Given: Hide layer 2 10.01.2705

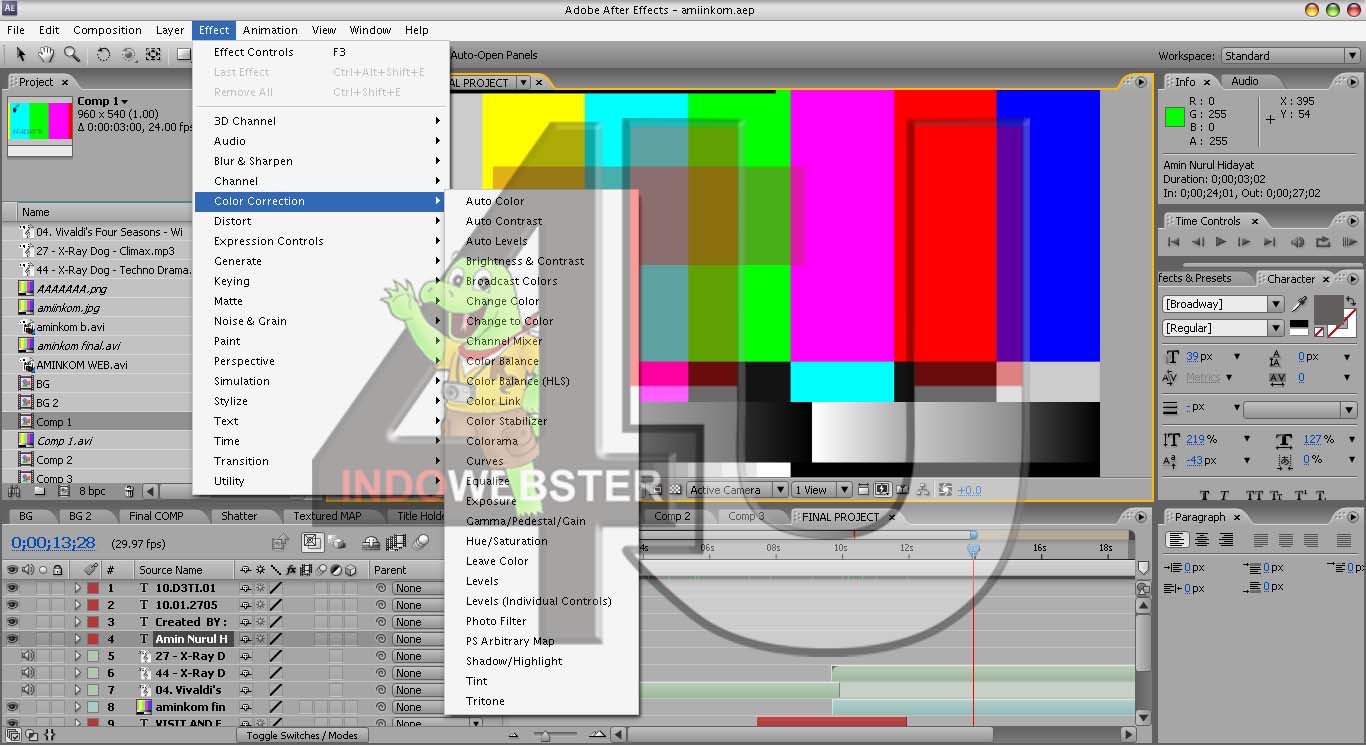Looking at the screenshot, I should point(13,605).
